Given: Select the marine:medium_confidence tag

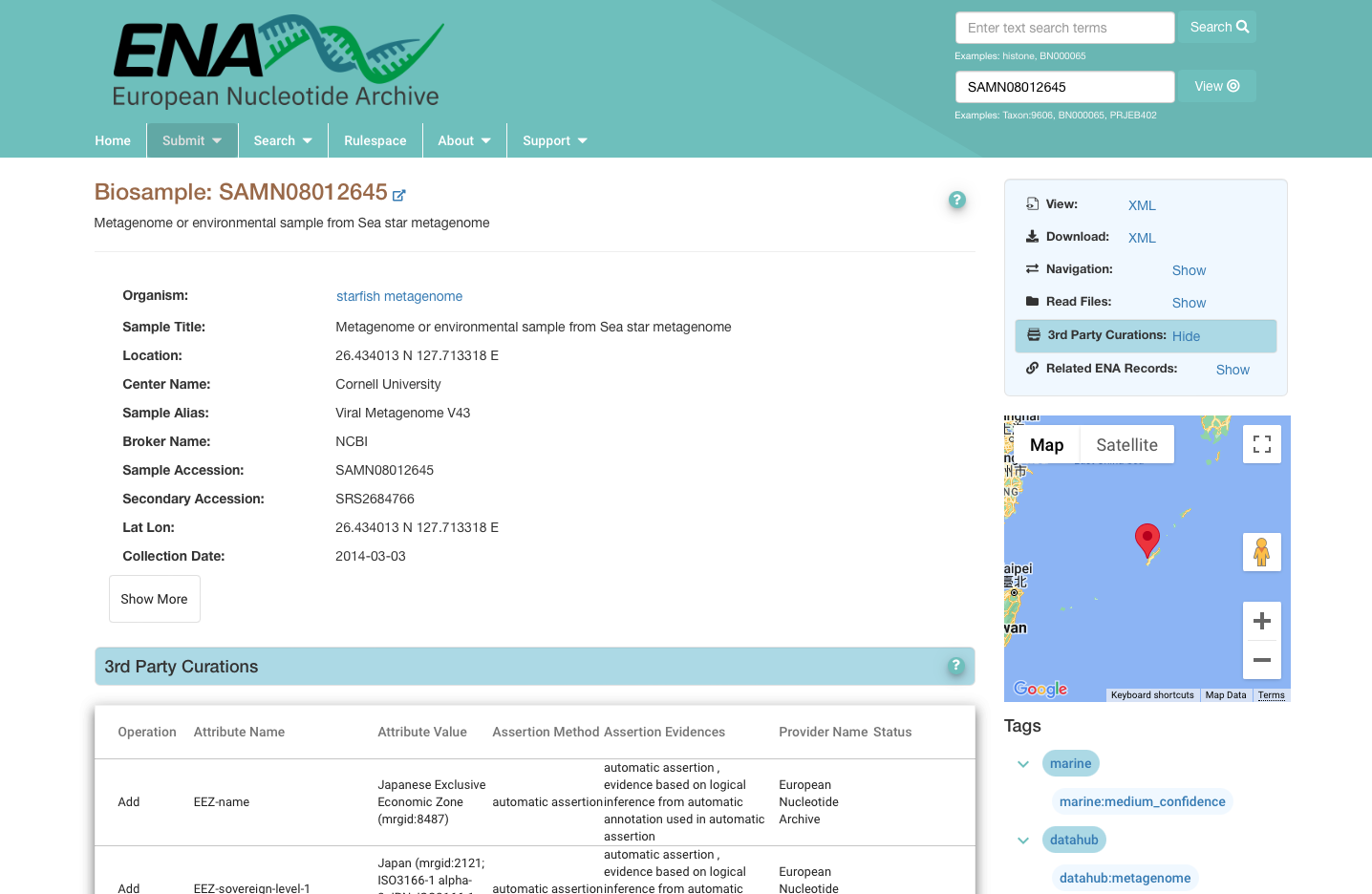Looking at the screenshot, I should click(x=1142, y=801).
